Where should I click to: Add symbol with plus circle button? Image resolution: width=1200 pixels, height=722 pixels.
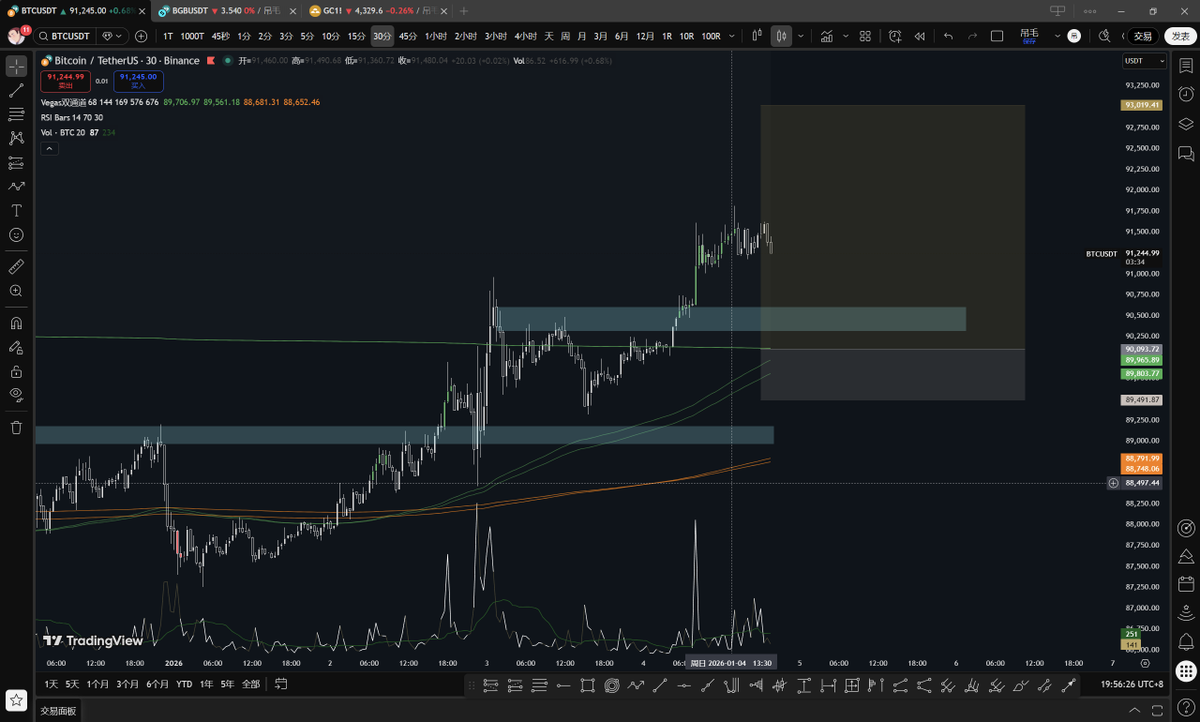pos(141,36)
